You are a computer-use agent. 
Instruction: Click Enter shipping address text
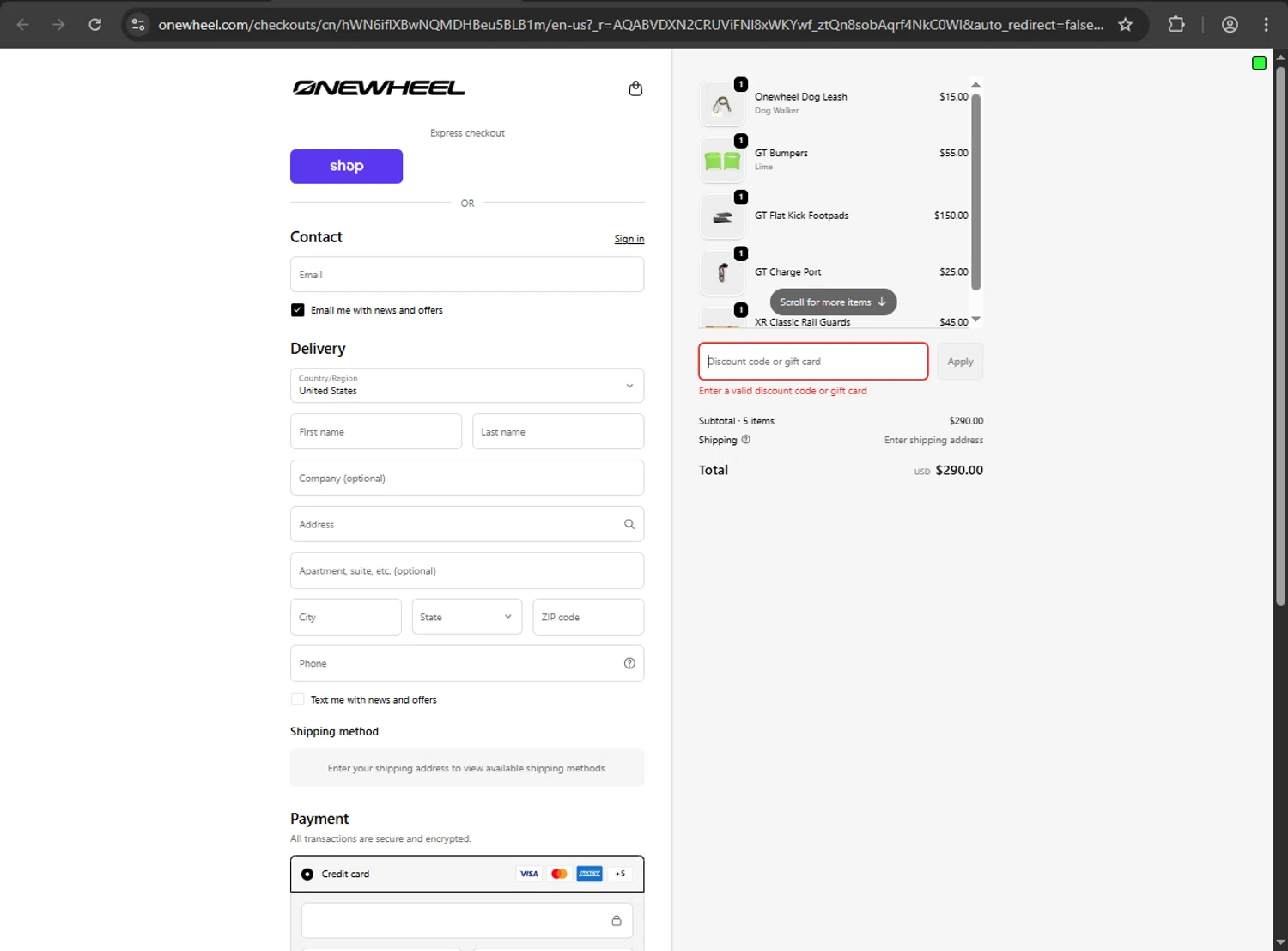(933, 440)
